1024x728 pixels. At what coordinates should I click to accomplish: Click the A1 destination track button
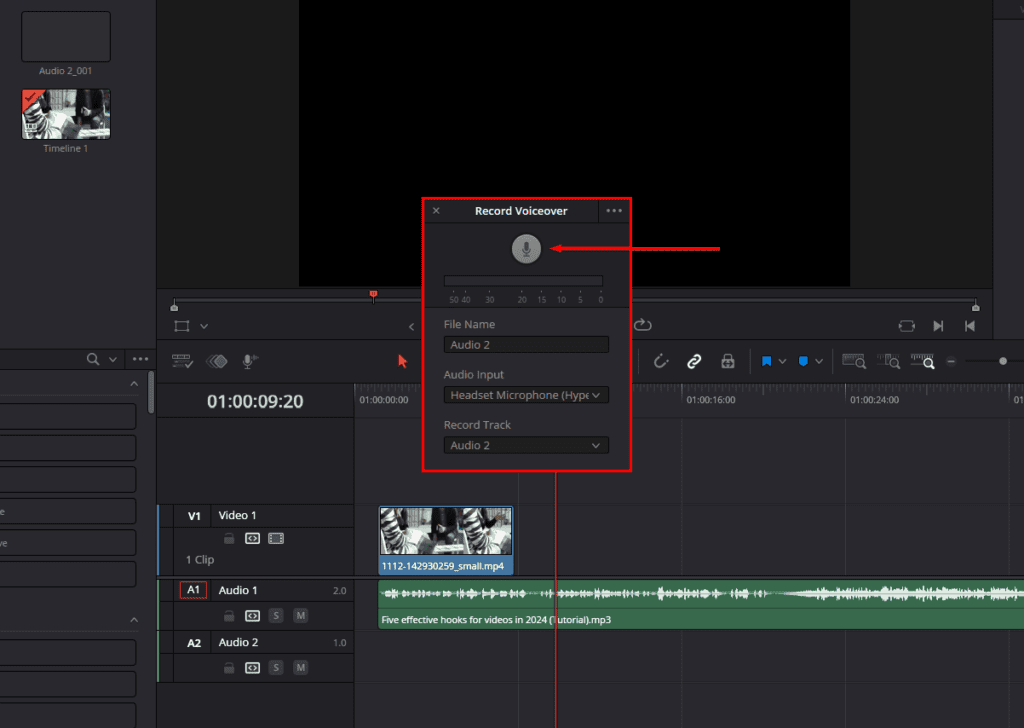[x=192, y=590]
